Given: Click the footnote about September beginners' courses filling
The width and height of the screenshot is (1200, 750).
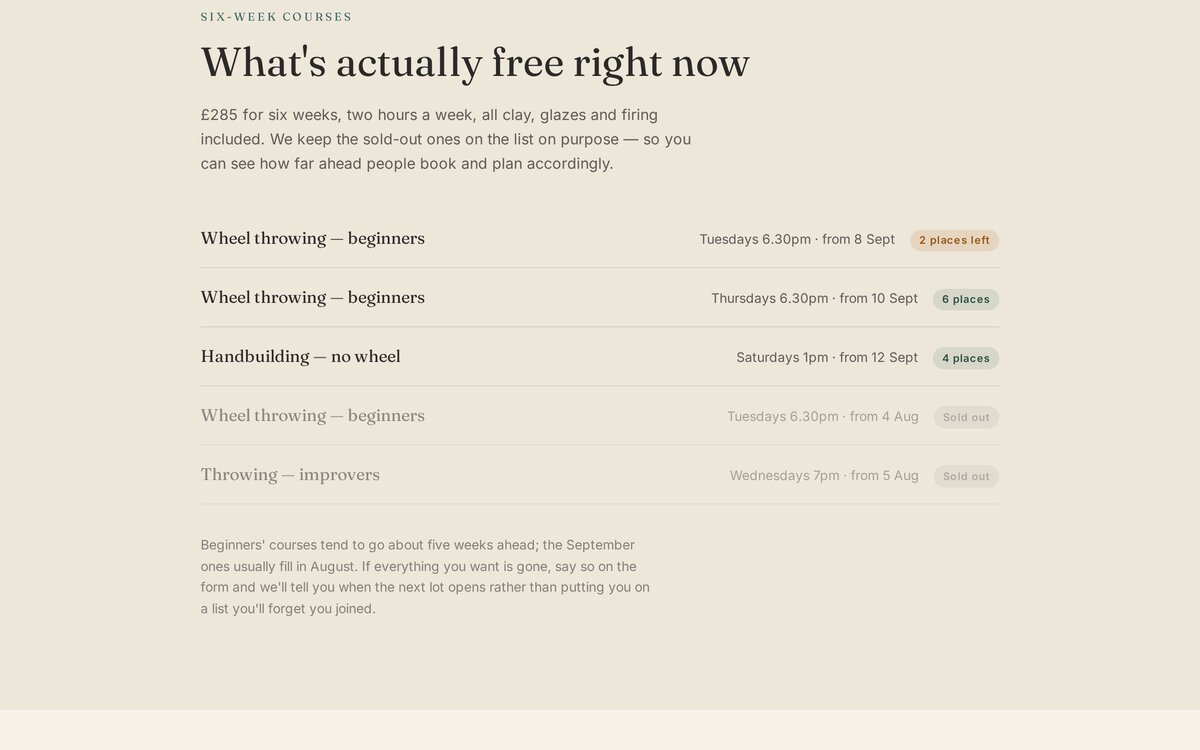Looking at the screenshot, I should click(x=425, y=576).
